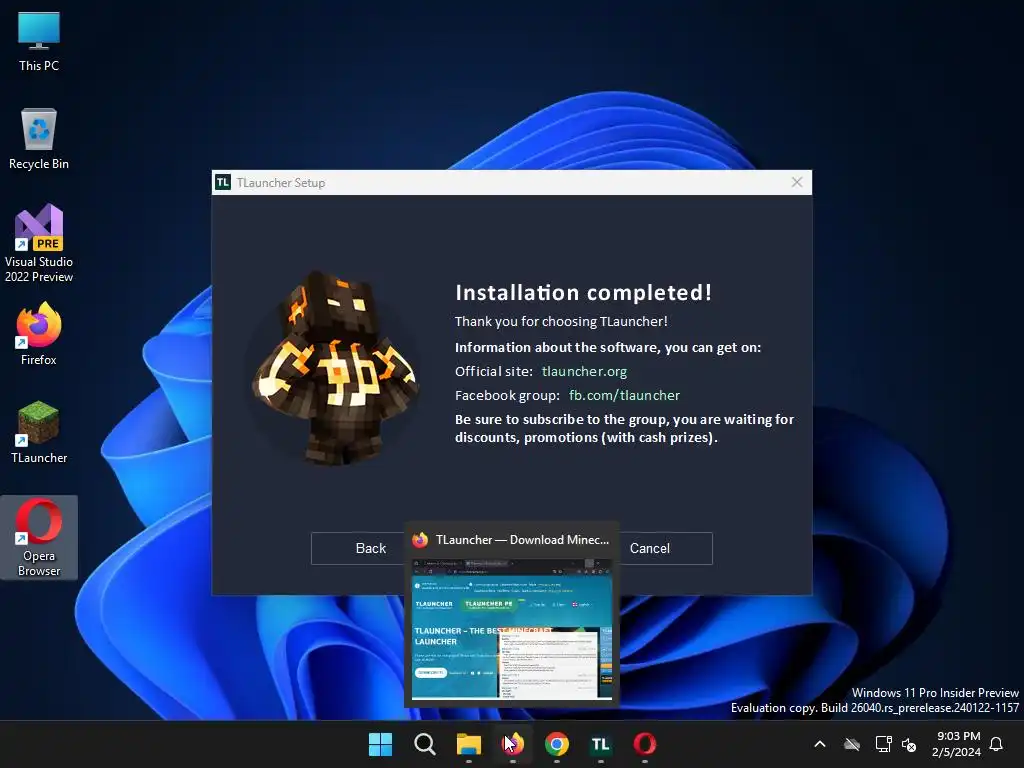Select the Opera Browser desktop shortcut

click(39, 537)
